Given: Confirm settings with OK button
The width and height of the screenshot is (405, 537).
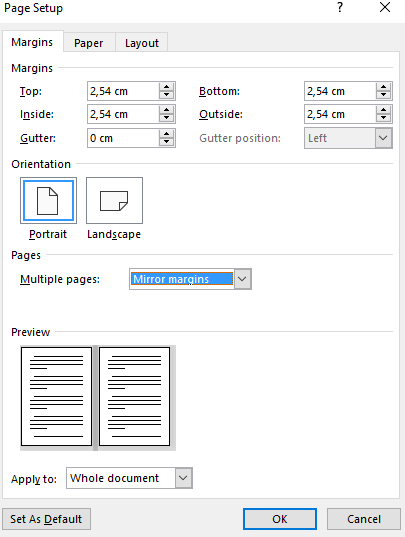Looking at the screenshot, I should tap(280, 519).
